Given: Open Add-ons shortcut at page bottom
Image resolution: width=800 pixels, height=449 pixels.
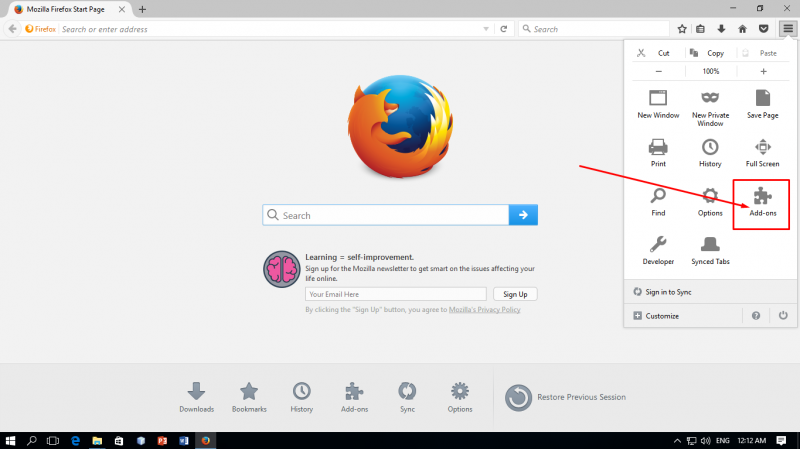Looking at the screenshot, I should tap(354, 397).
